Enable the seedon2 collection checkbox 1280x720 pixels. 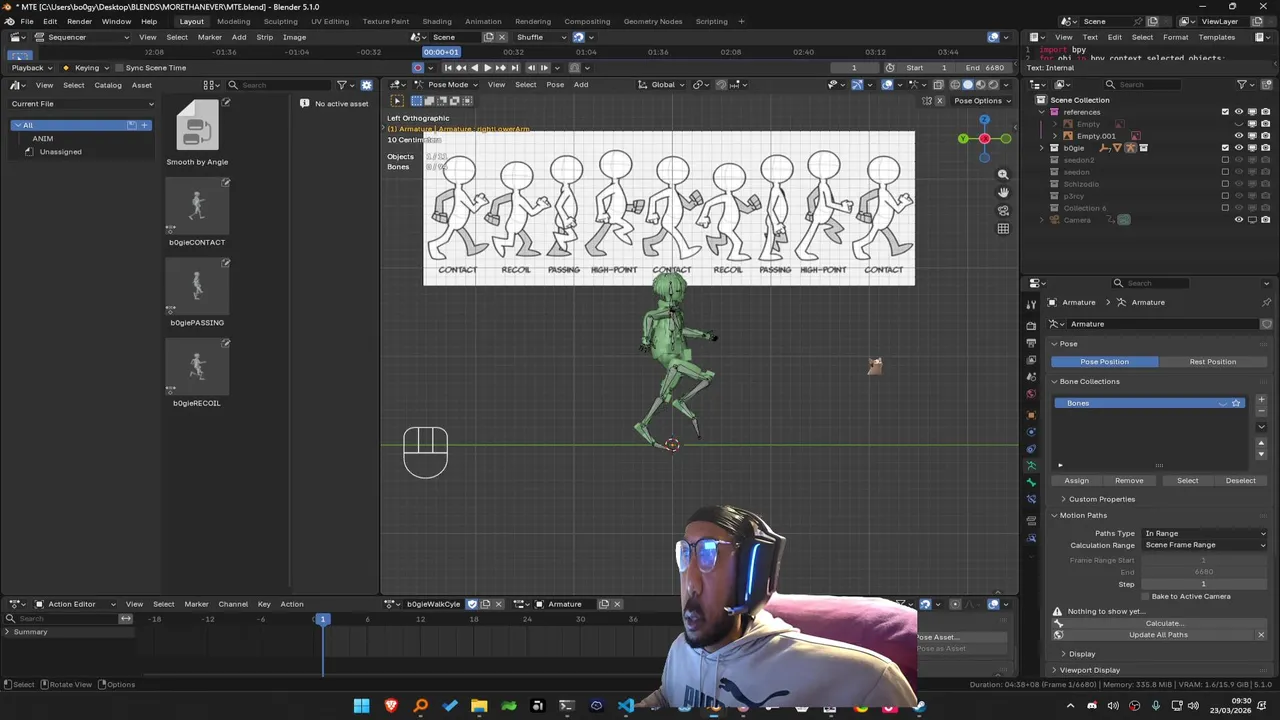(x=1226, y=160)
